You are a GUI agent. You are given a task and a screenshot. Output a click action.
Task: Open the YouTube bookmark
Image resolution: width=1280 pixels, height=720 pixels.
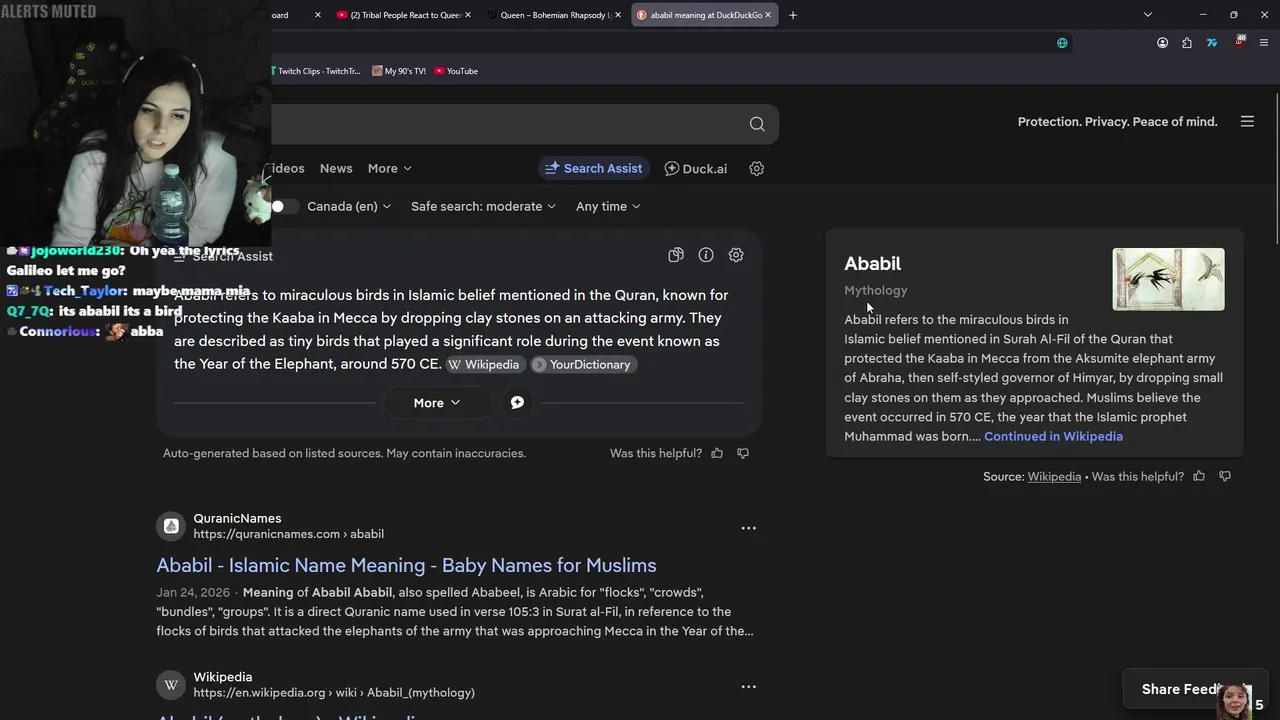tap(456, 71)
